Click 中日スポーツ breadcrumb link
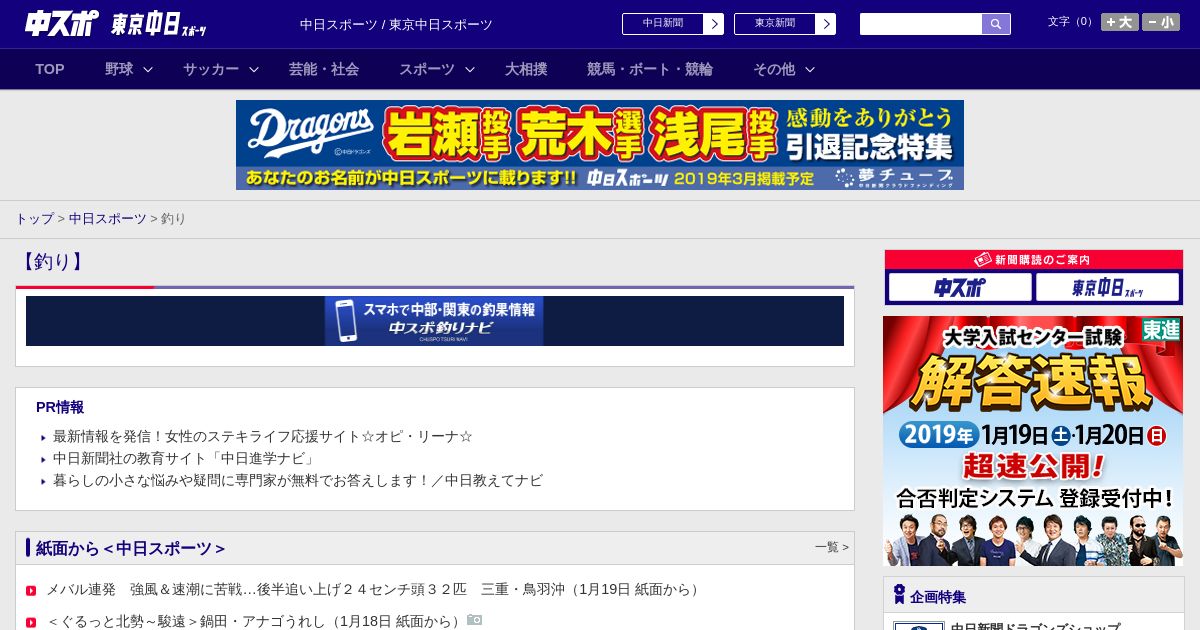 [x=108, y=218]
